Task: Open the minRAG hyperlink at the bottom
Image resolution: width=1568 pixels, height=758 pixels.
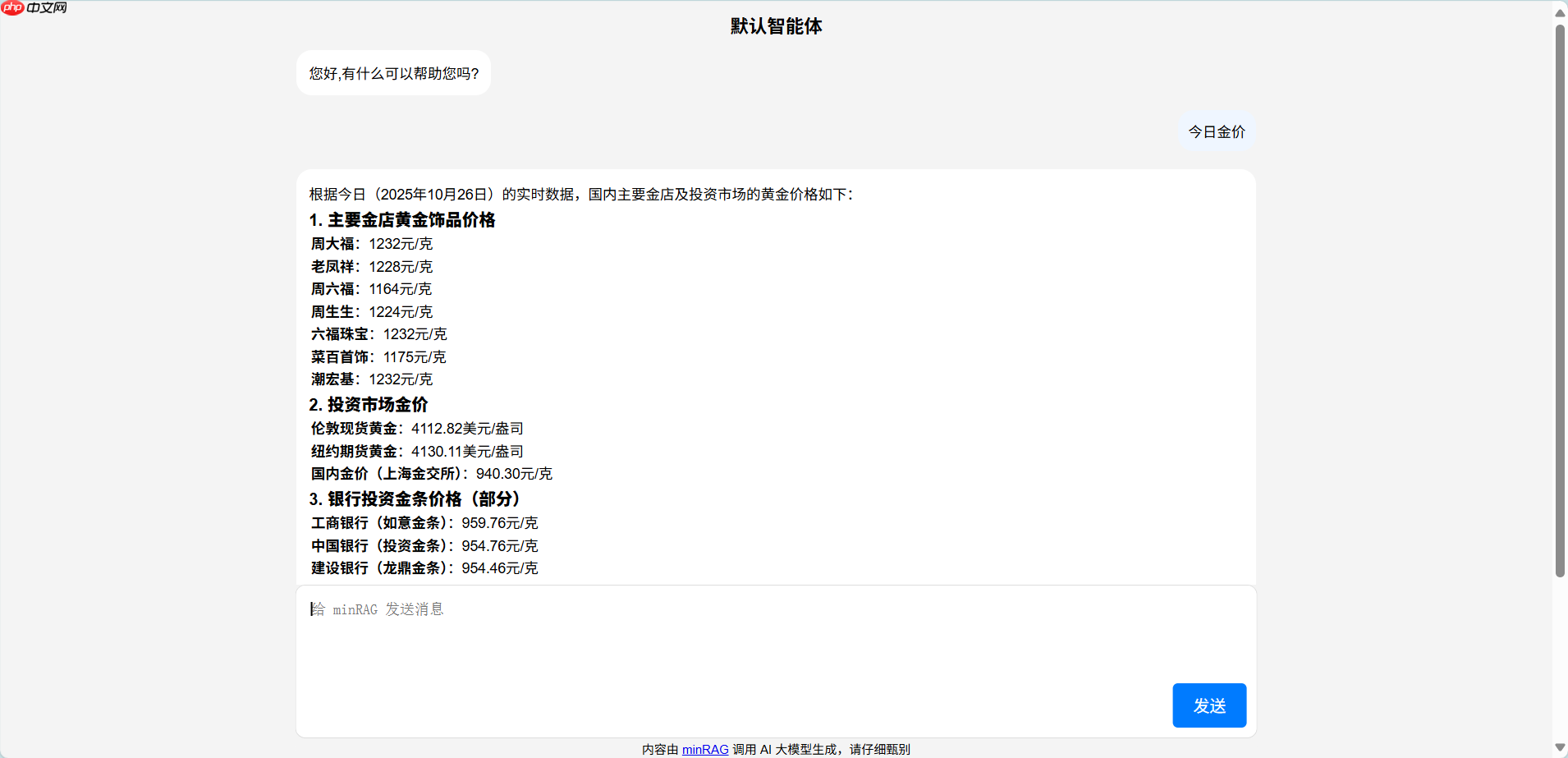Action: [705, 749]
